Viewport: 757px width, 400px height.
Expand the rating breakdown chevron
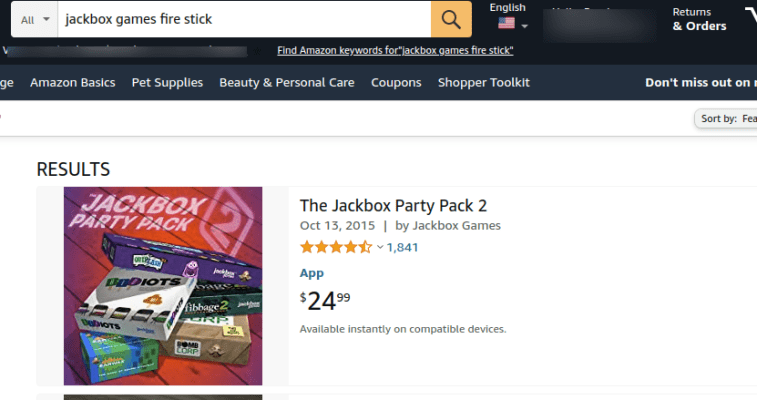[x=380, y=247]
